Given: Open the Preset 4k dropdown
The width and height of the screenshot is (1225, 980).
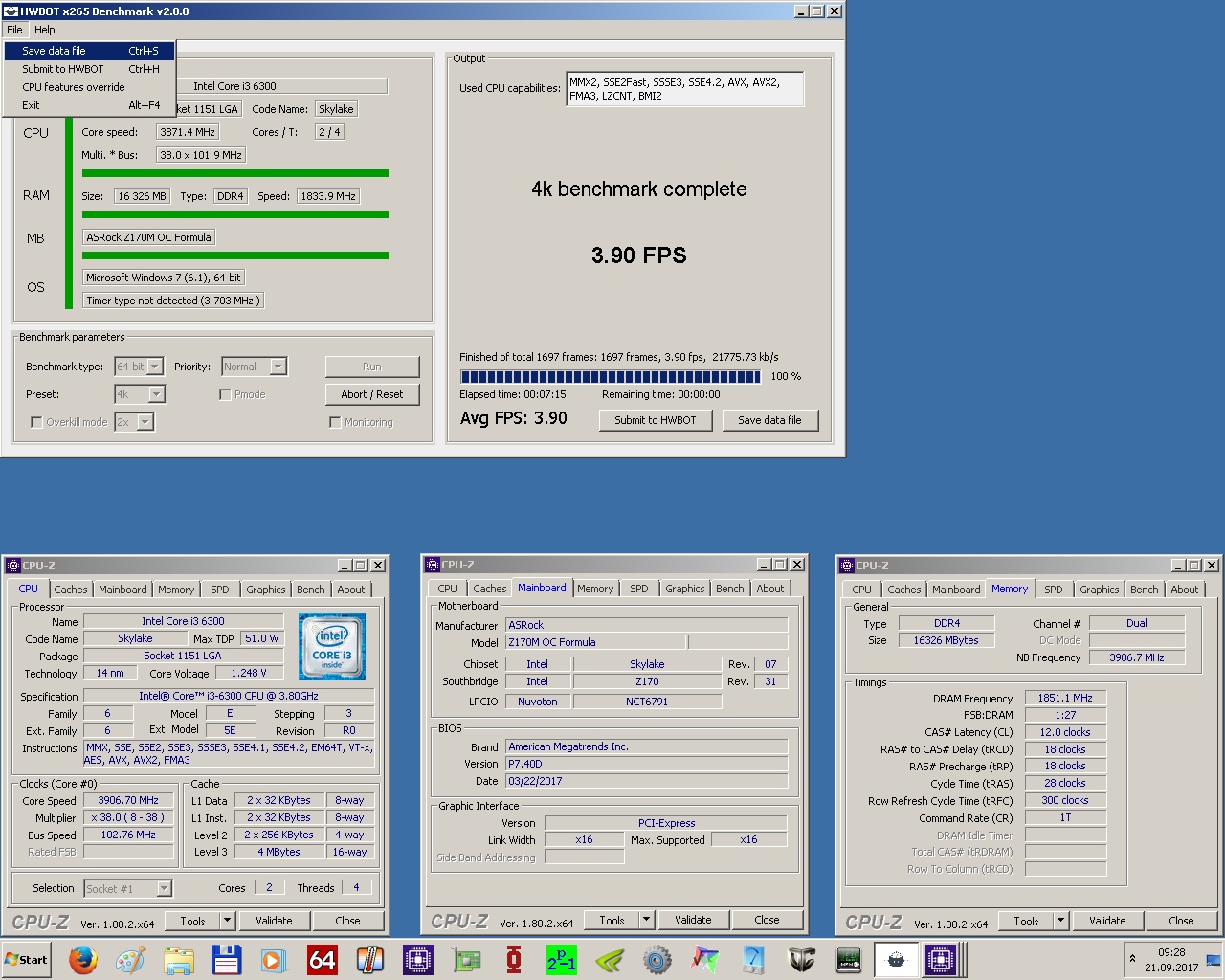Looking at the screenshot, I should [x=140, y=394].
